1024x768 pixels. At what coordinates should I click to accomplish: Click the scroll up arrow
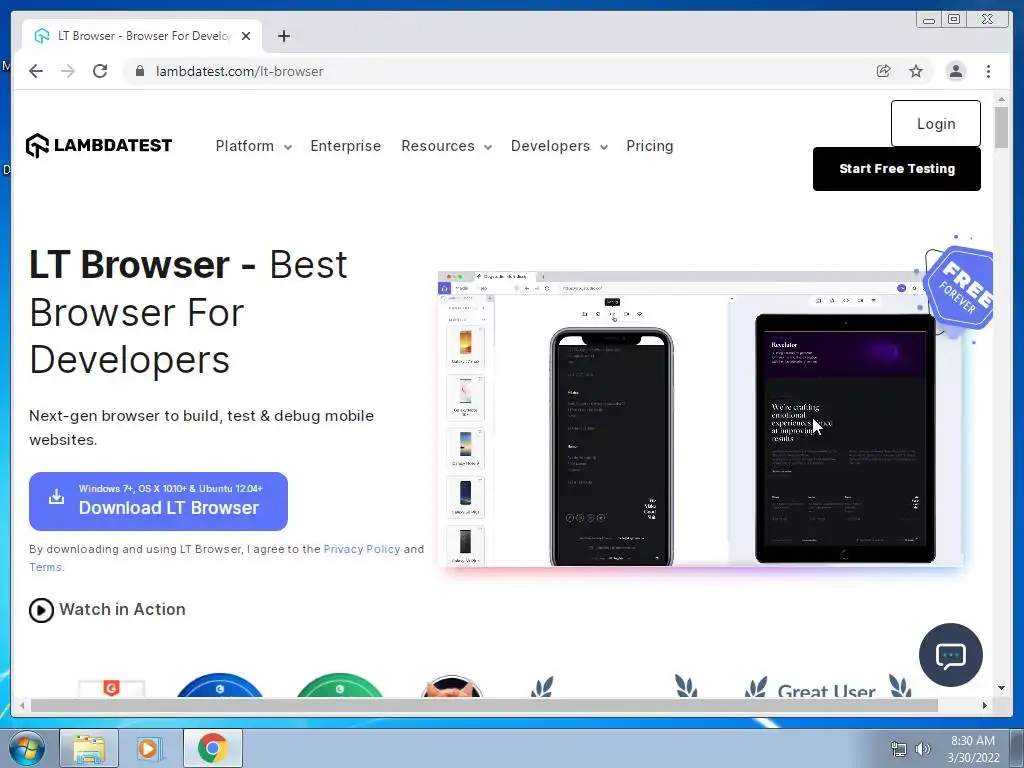coord(1001,99)
